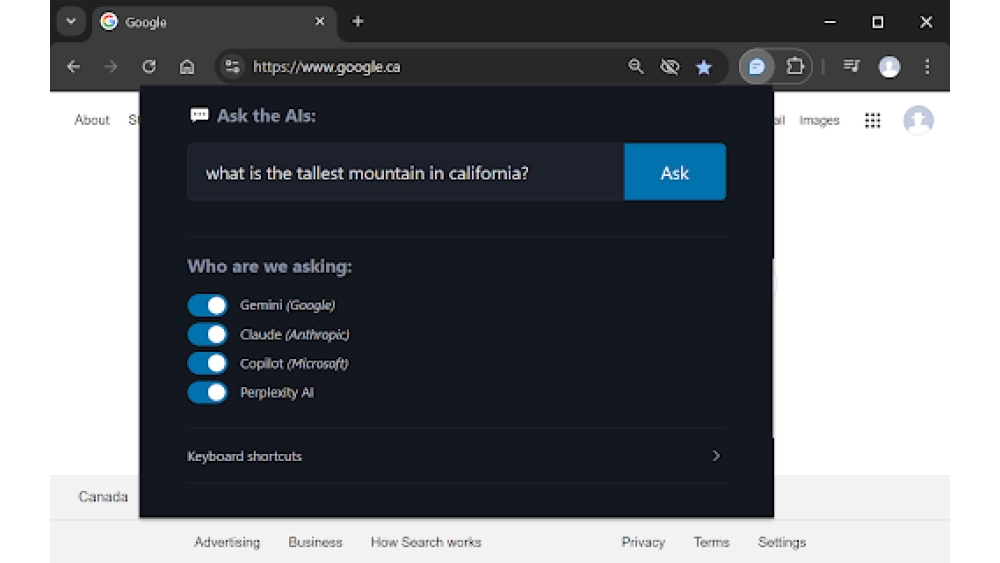Click the question input field

(406, 172)
